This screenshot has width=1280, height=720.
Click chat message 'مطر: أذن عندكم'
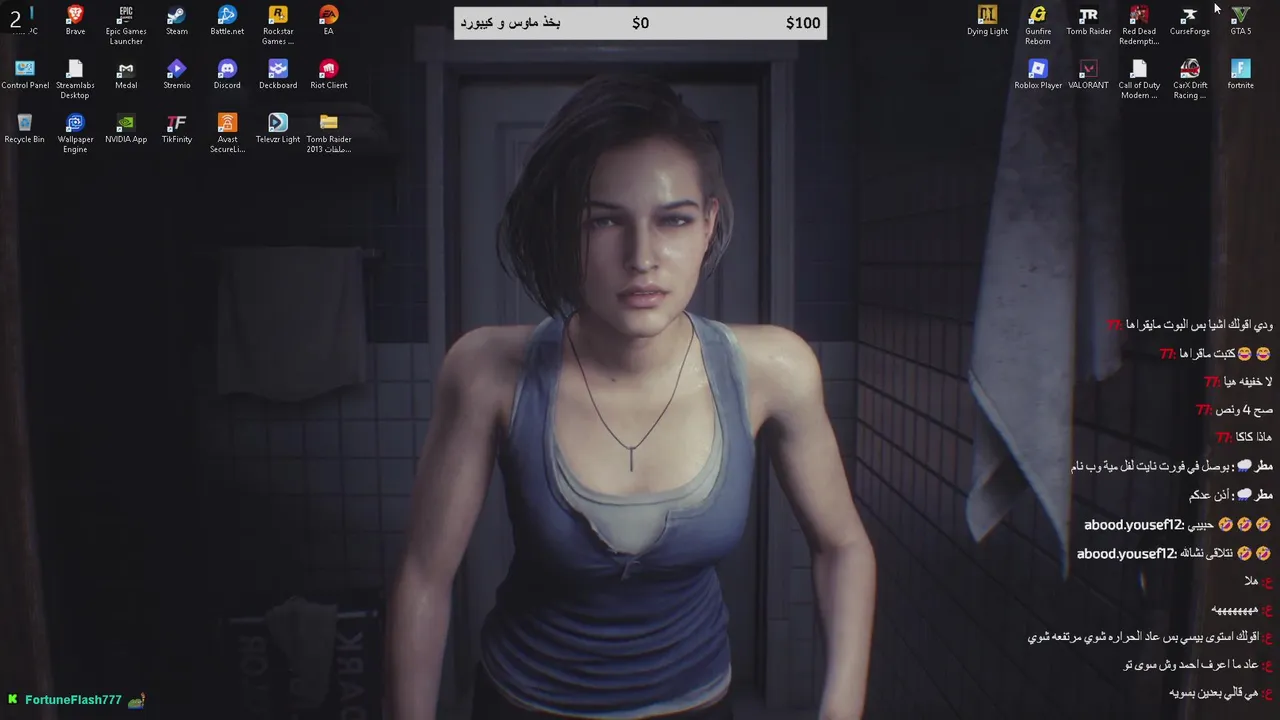[x=1230, y=495]
